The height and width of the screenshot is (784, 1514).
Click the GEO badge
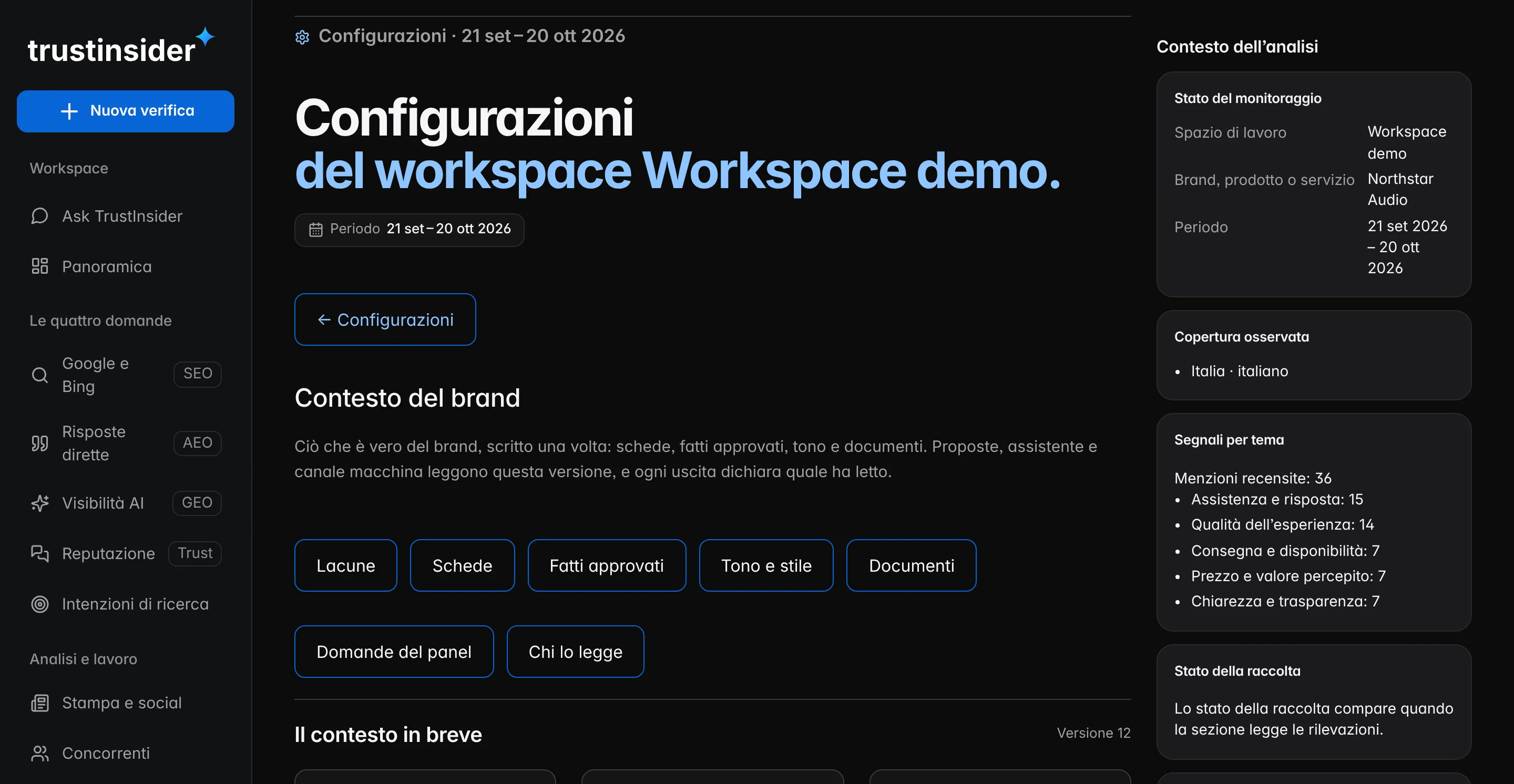(197, 503)
